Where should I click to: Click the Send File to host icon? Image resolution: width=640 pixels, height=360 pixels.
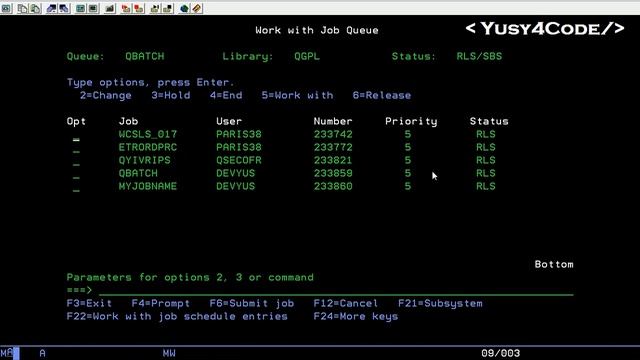[51, 8]
